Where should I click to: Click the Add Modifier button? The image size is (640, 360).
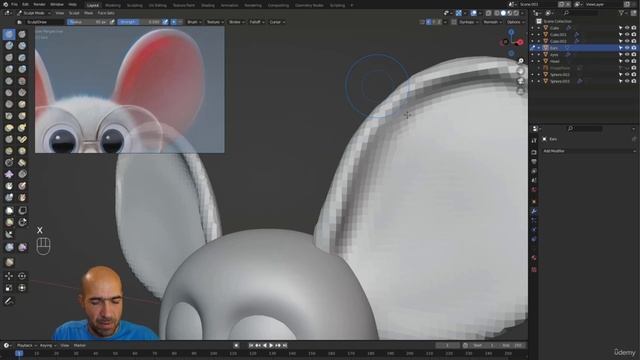click(x=589, y=151)
